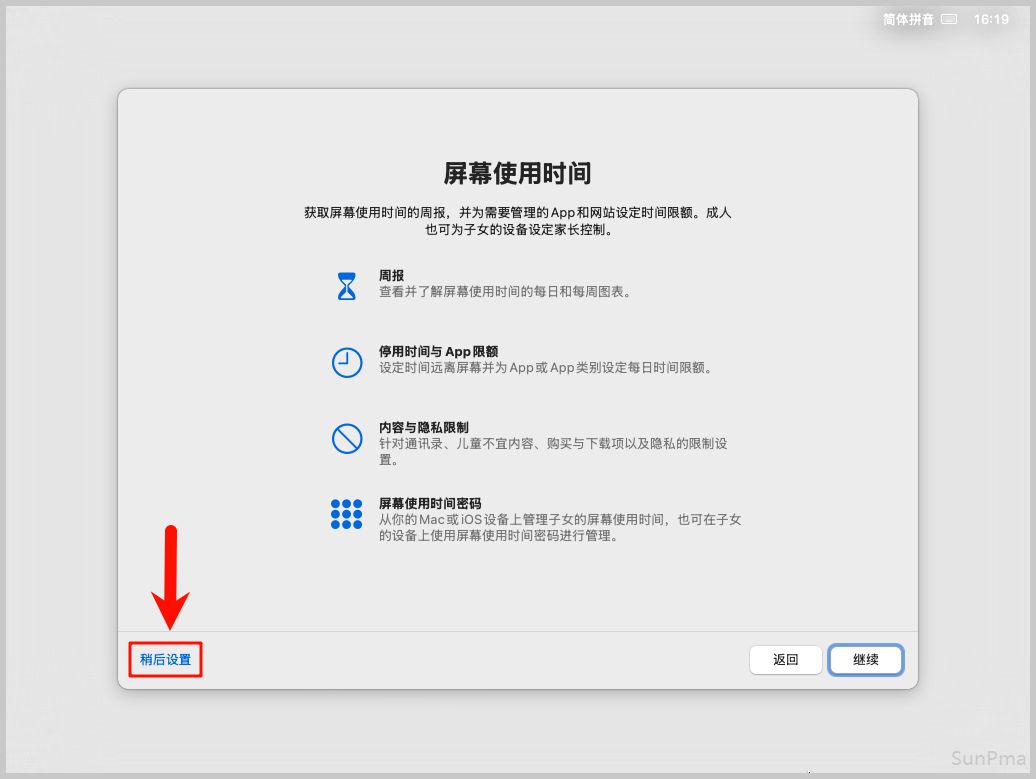Click the 屏幕使用时间 page title
The image size is (1036, 779).
pyautogui.click(x=517, y=173)
